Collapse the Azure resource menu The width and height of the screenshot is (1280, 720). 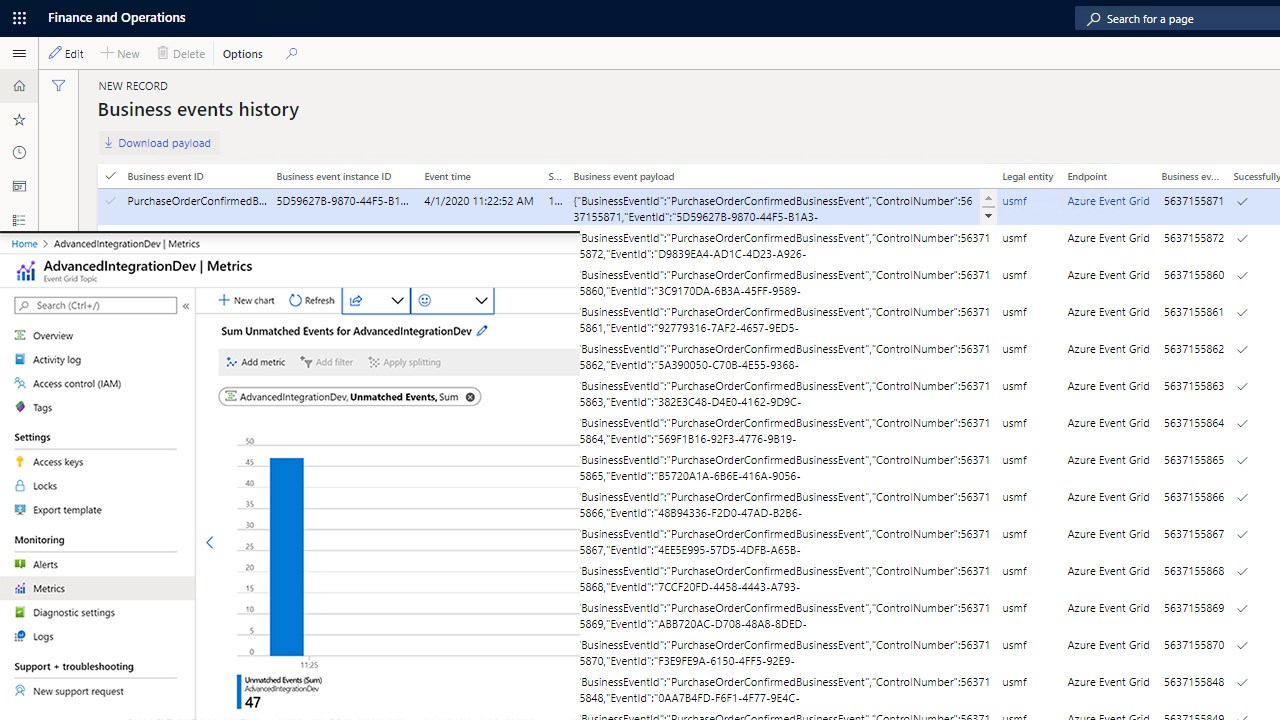pyautogui.click(x=185, y=306)
